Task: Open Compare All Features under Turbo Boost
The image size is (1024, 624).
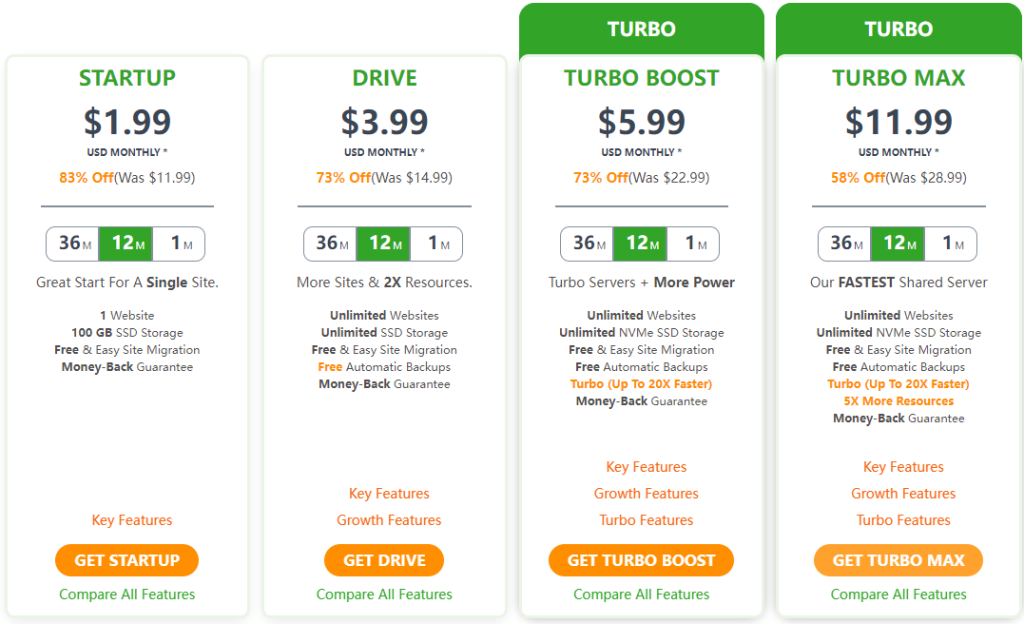Action: [641, 594]
